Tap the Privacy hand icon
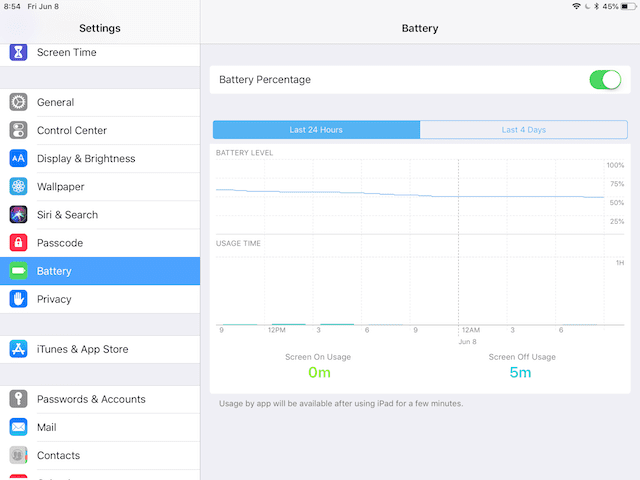 18,299
